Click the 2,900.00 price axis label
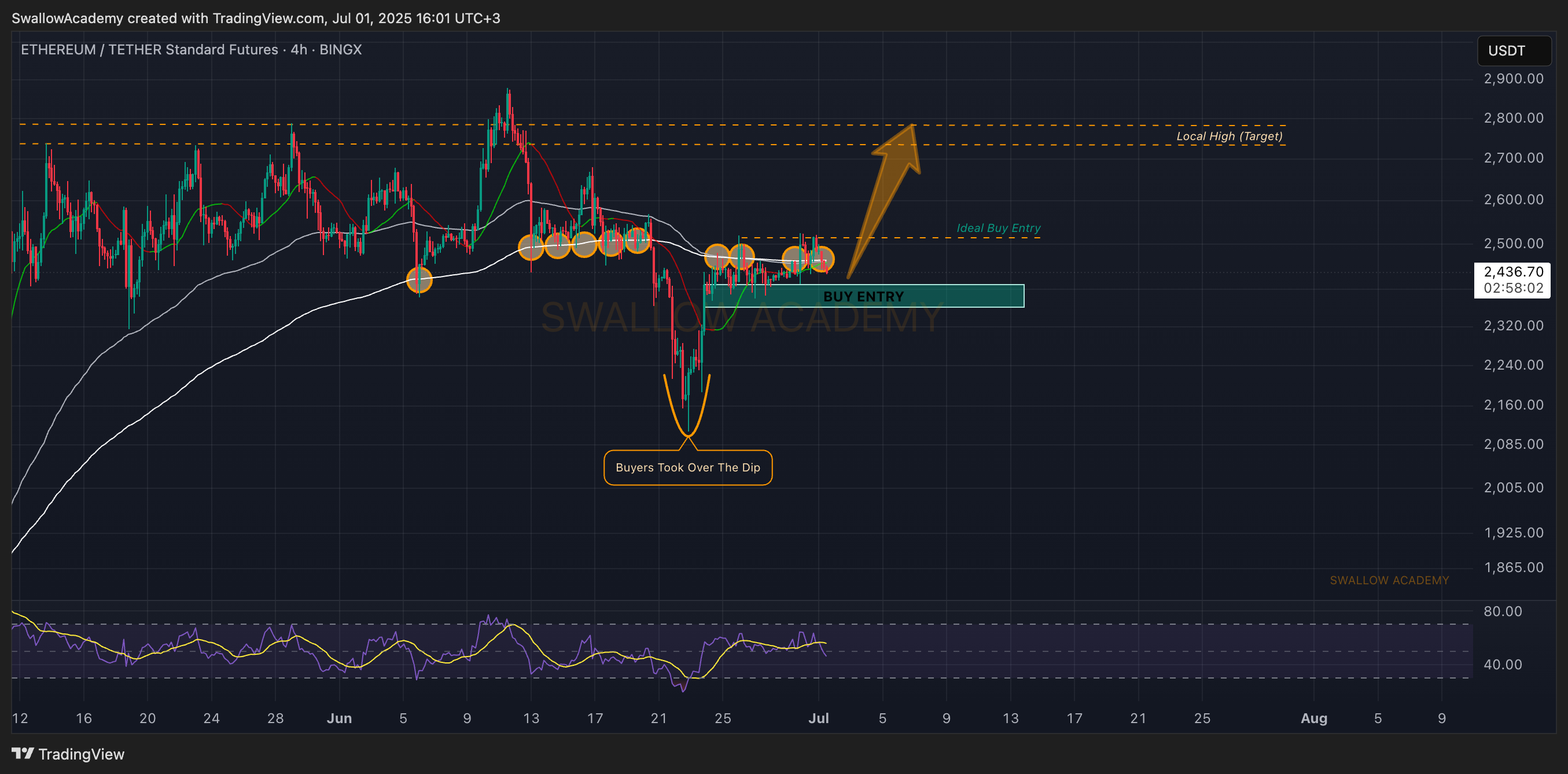The image size is (1568, 774). [1513, 79]
